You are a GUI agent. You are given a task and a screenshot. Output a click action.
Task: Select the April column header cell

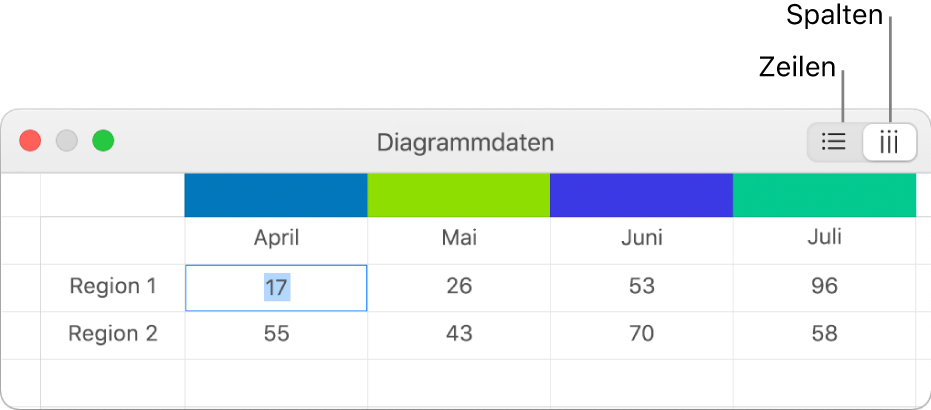click(276, 239)
